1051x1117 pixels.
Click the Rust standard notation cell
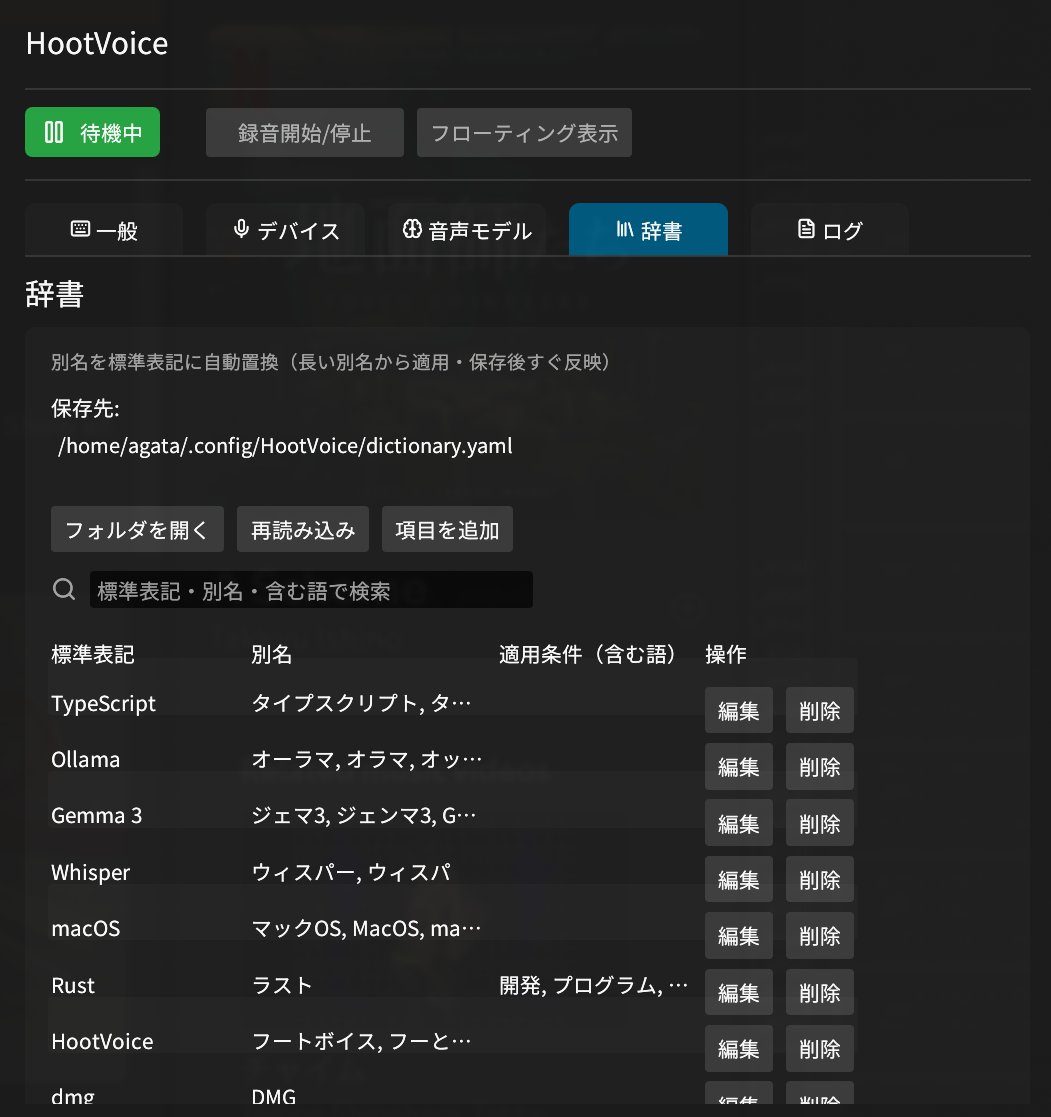[x=73, y=985]
